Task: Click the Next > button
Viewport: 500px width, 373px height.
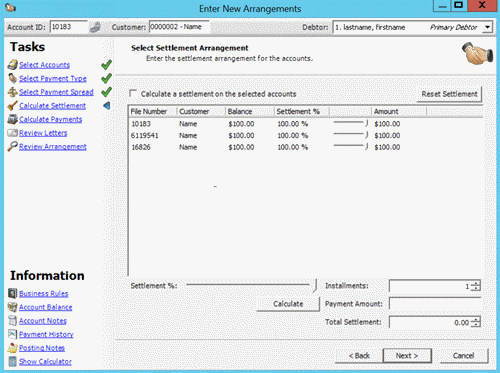Action: tap(407, 356)
